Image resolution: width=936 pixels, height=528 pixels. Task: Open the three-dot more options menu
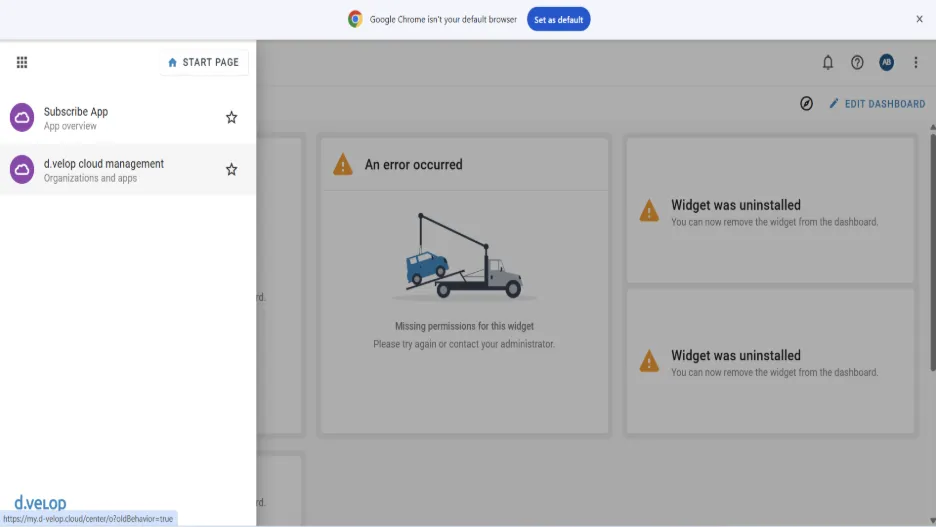tap(916, 62)
